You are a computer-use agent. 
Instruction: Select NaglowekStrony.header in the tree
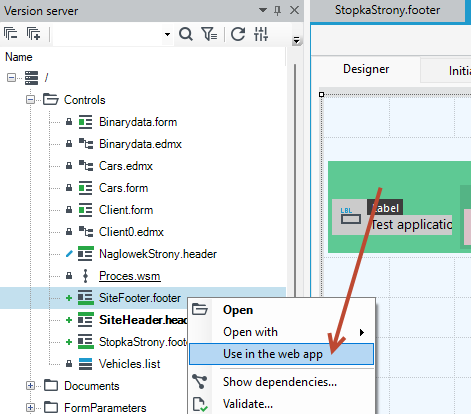point(158,254)
